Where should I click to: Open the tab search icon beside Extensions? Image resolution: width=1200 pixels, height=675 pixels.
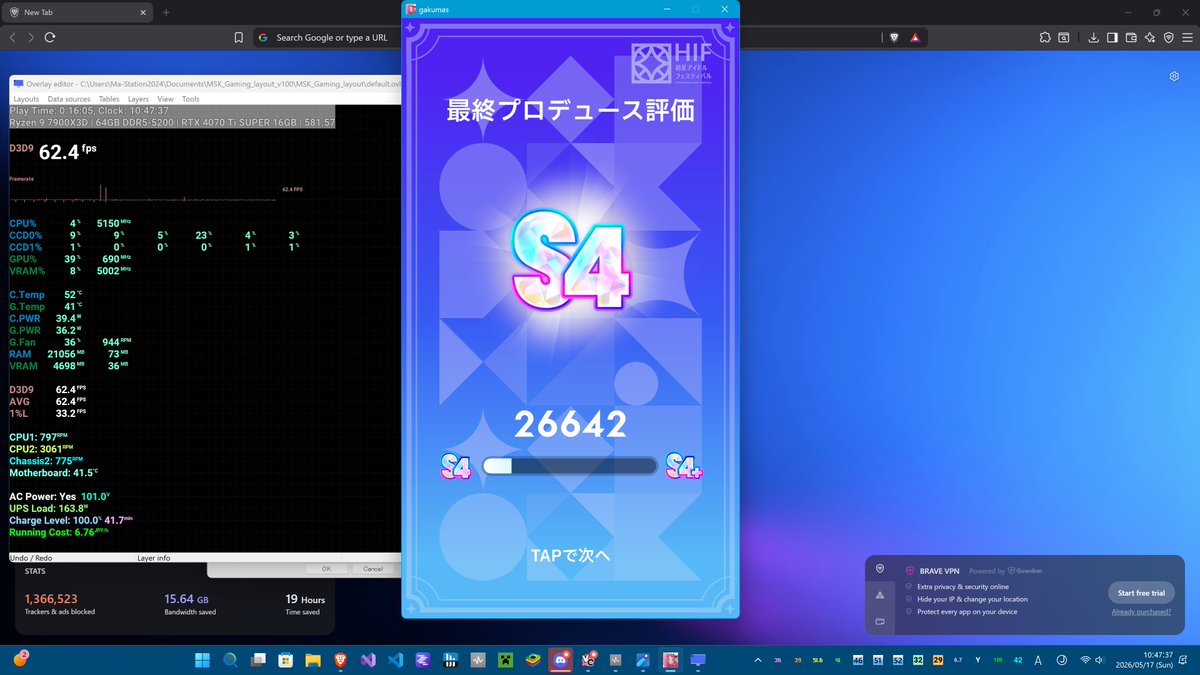point(1064,37)
